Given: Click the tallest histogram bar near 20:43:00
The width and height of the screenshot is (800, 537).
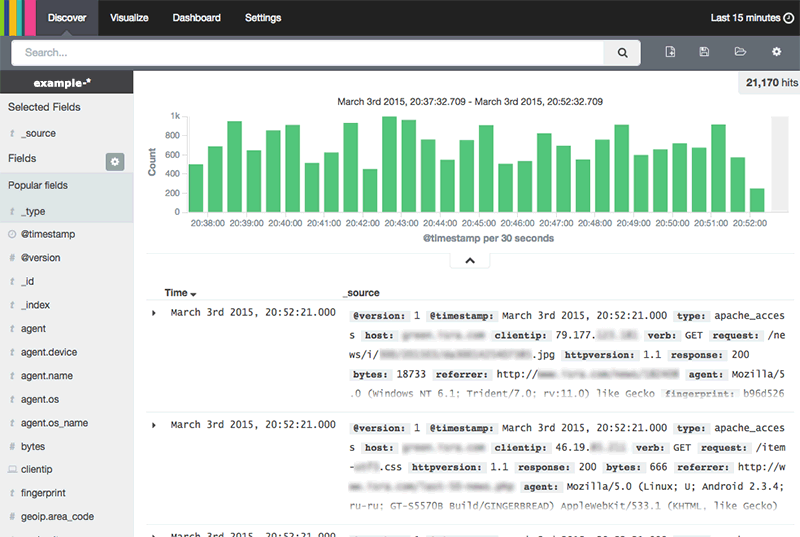Looking at the screenshot, I should 389,164.
